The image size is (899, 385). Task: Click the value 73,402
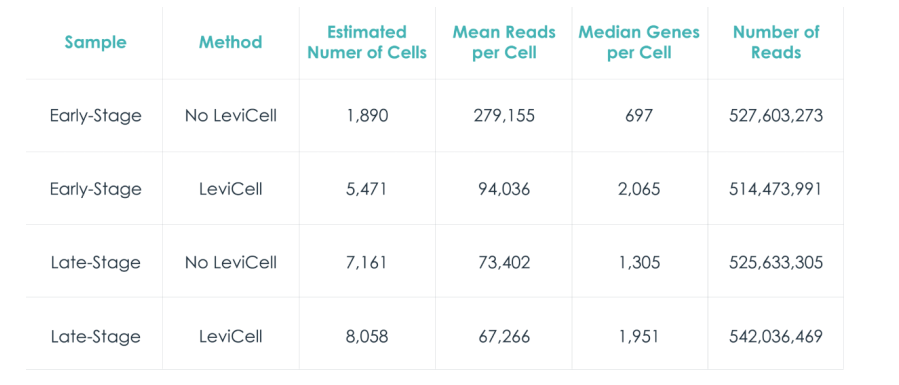(504, 262)
